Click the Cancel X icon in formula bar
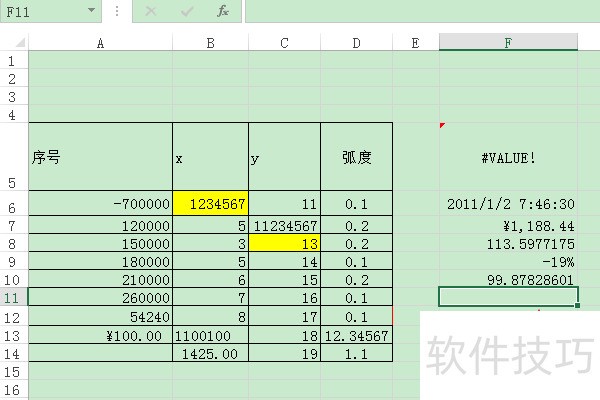Viewport: 600px width, 400px height. (151, 11)
